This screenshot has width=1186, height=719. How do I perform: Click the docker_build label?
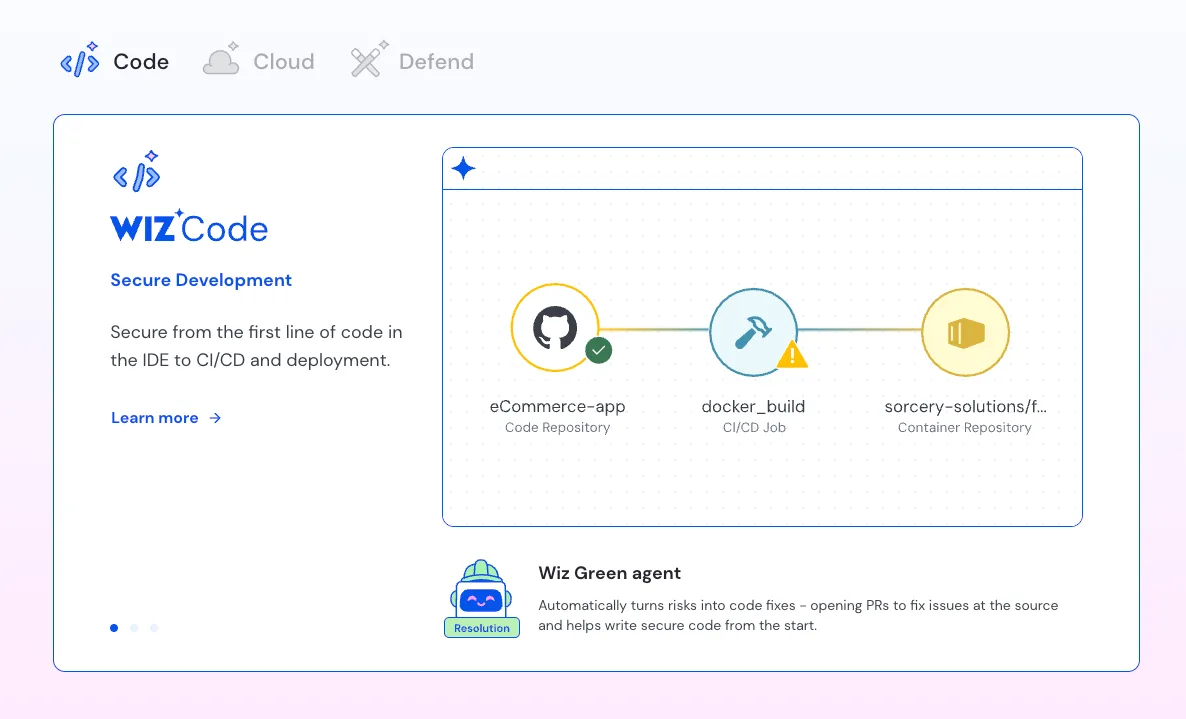[753, 406]
